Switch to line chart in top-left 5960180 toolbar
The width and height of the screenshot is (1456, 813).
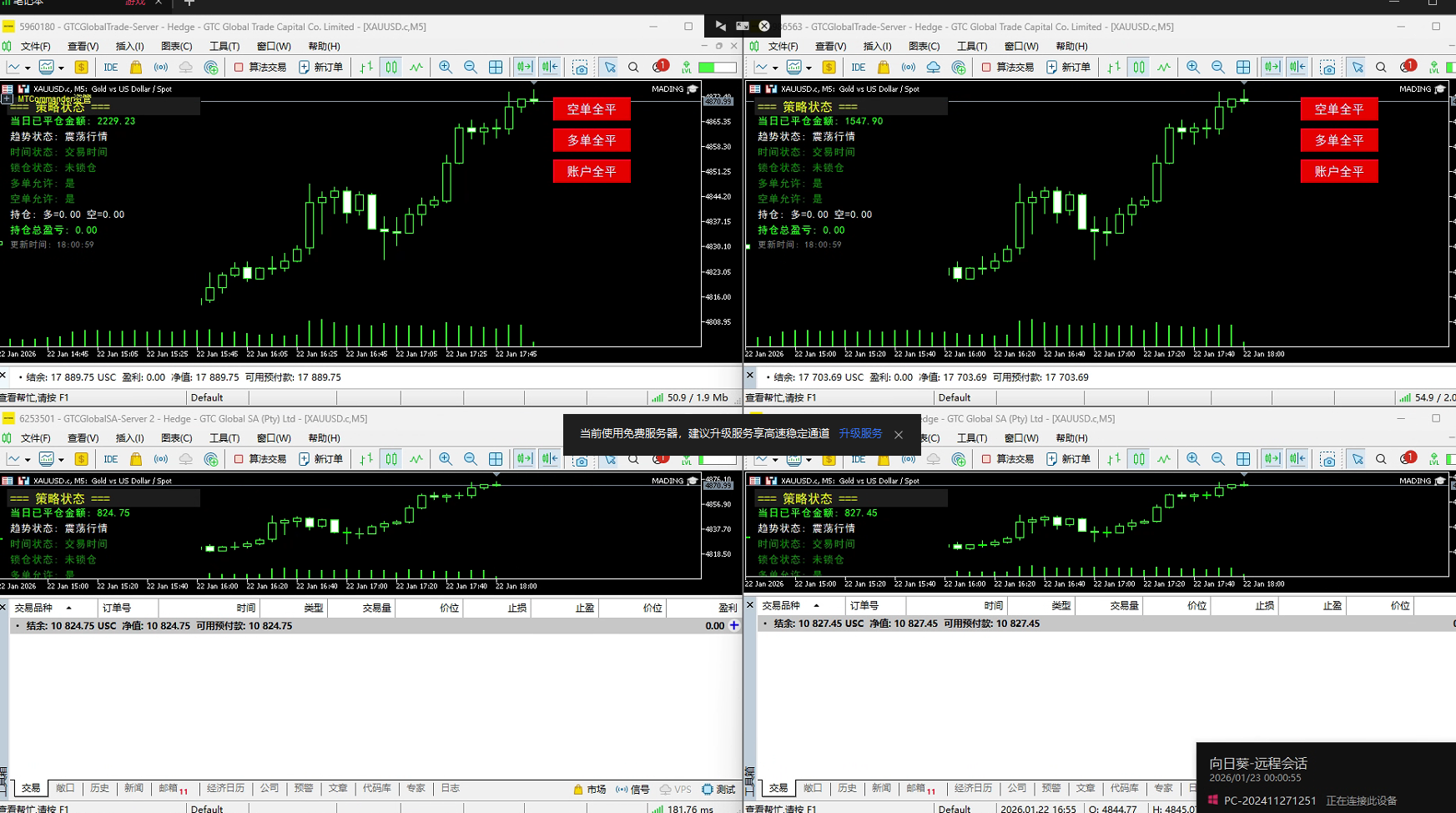416,68
